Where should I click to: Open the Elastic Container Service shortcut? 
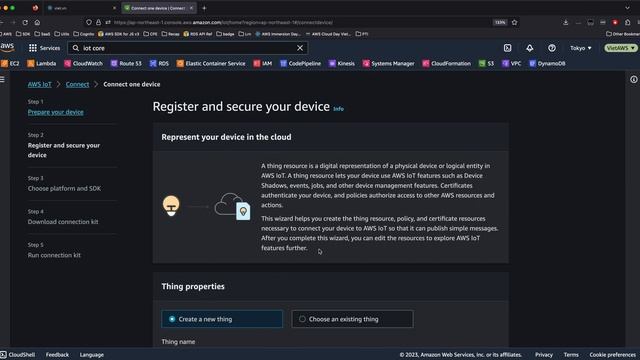click(211, 64)
